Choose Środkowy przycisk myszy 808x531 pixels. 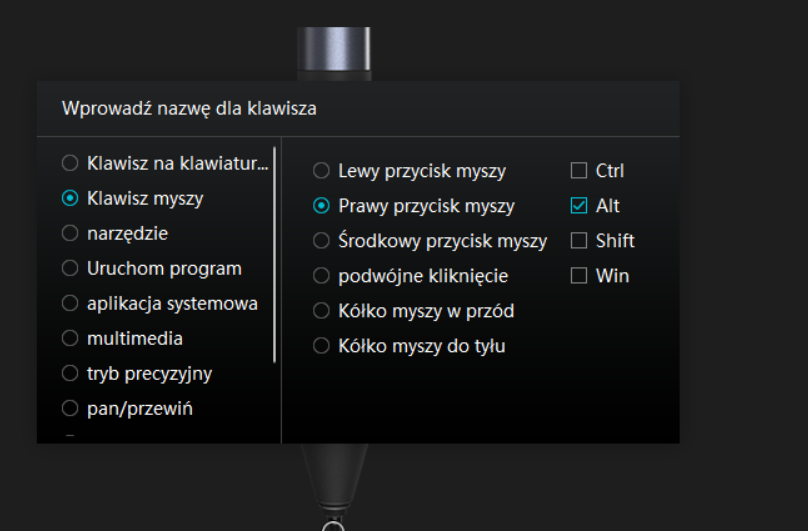click(x=321, y=241)
